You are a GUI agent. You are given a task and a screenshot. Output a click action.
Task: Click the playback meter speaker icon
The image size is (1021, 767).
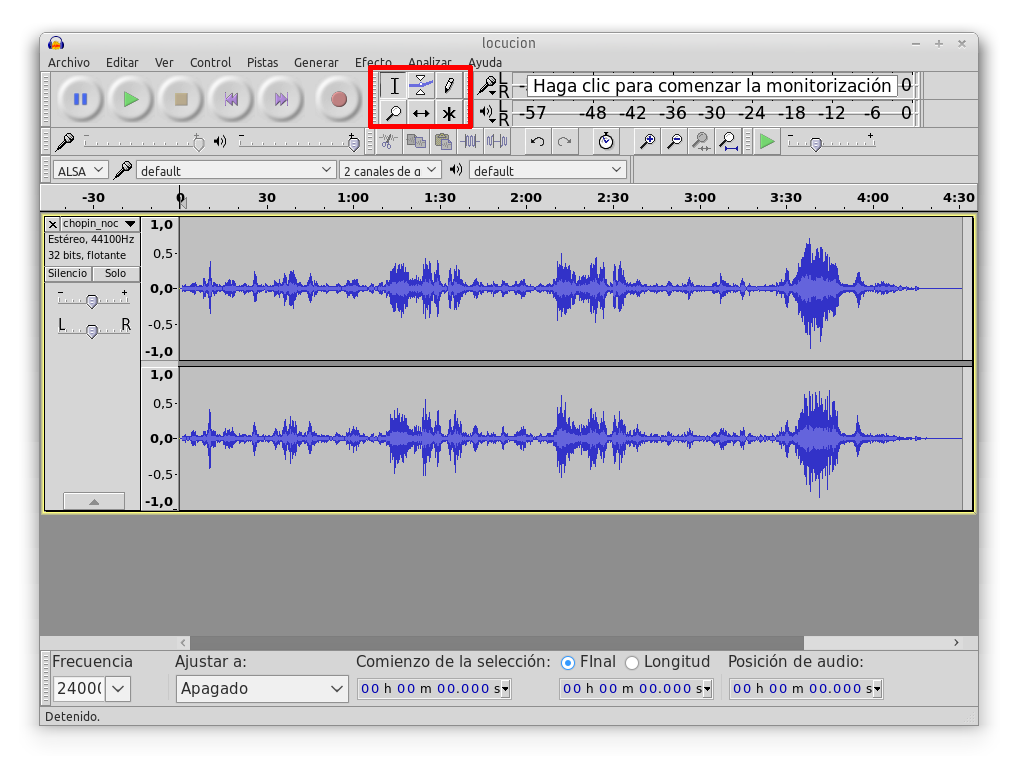point(486,113)
